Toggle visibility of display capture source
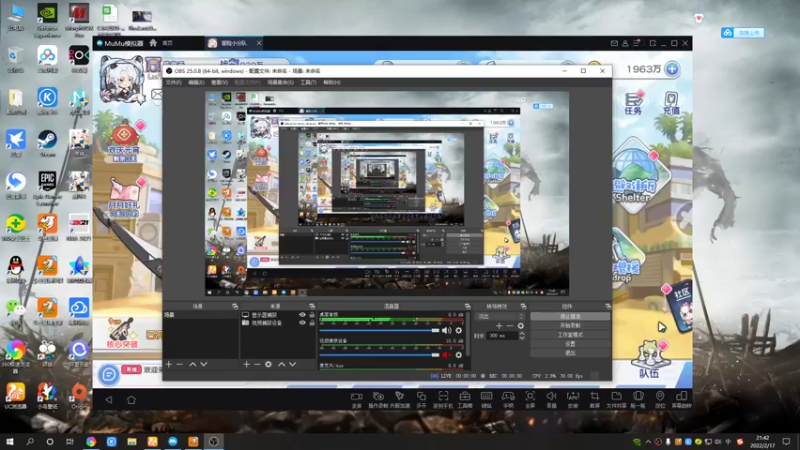 [x=303, y=315]
